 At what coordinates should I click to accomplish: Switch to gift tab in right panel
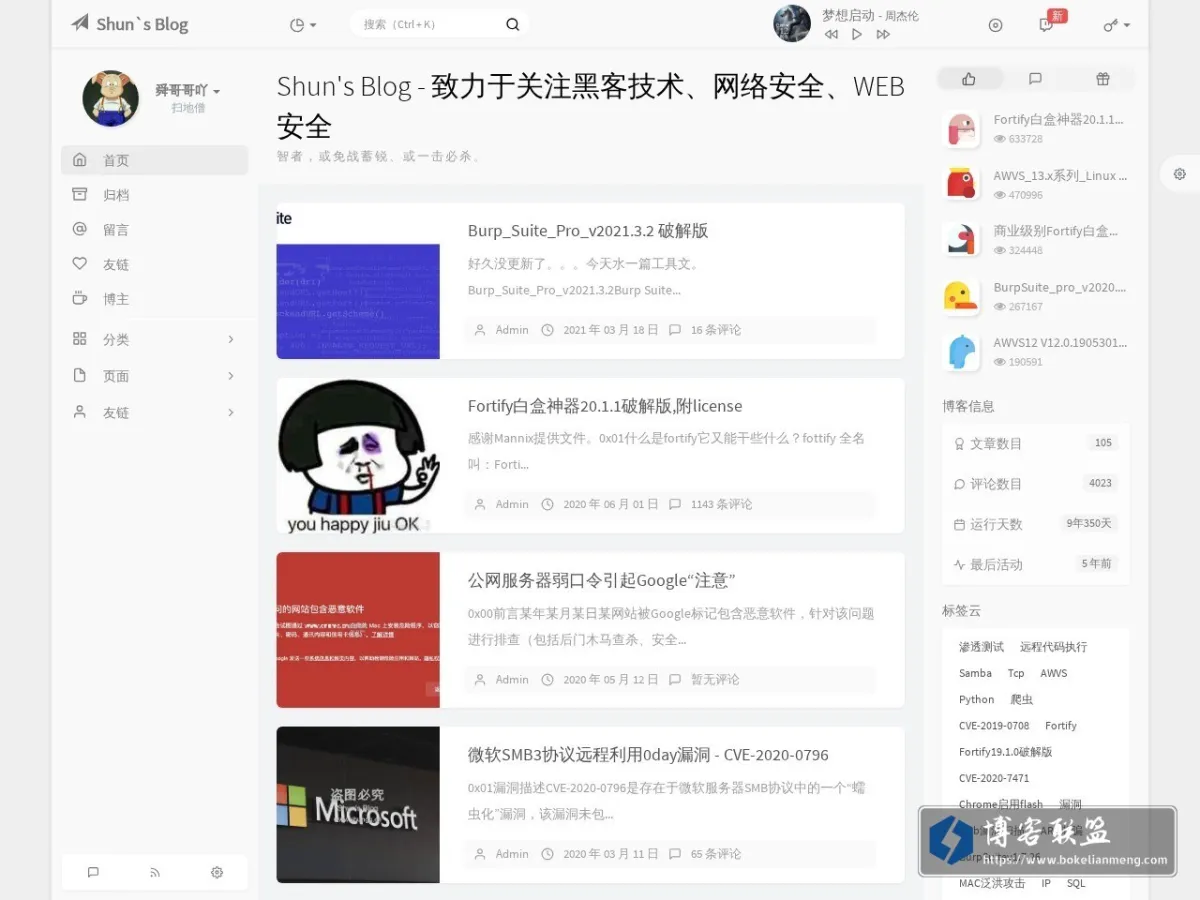pyautogui.click(x=1102, y=79)
